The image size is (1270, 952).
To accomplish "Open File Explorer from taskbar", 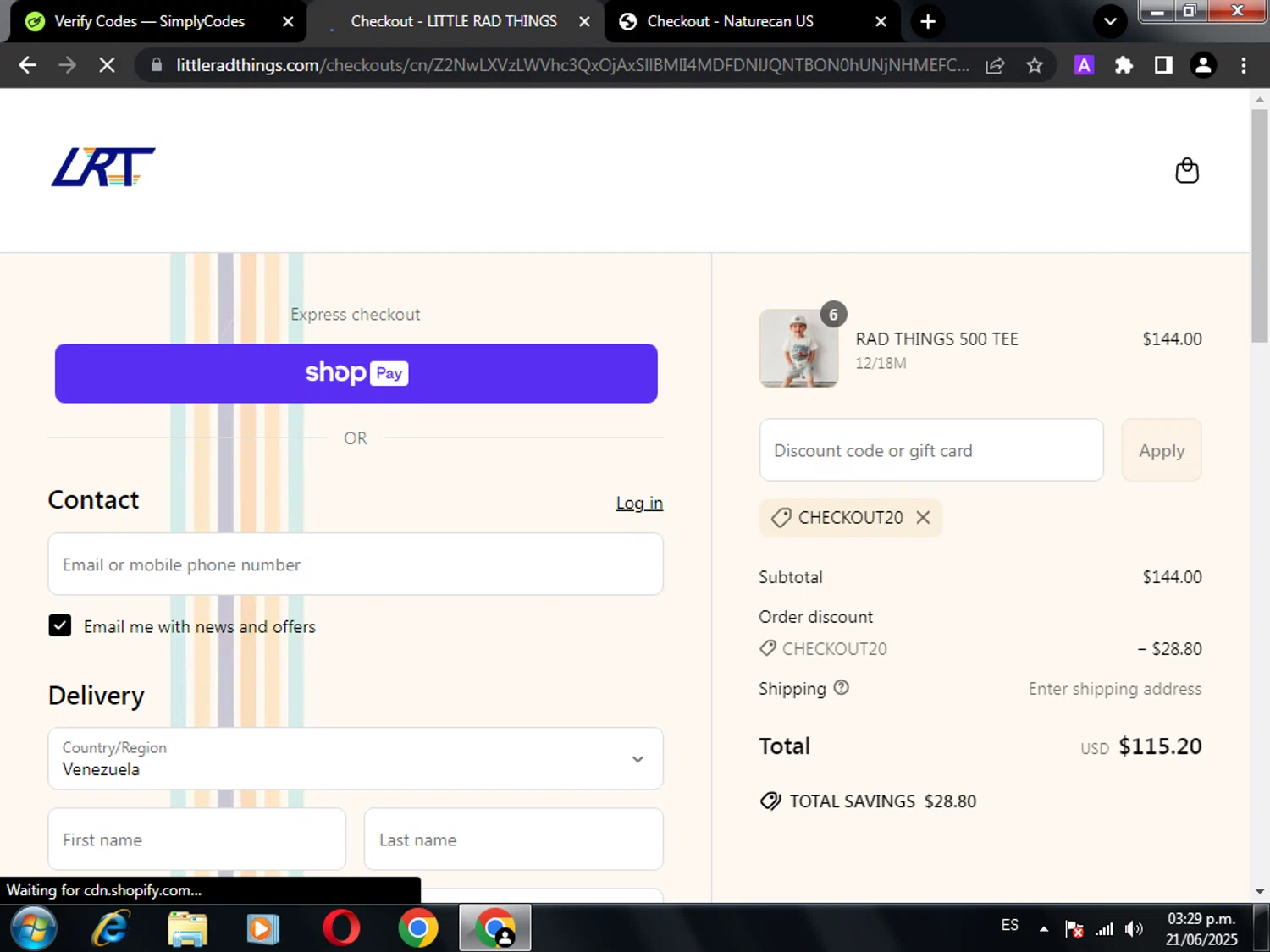I will pos(187,928).
